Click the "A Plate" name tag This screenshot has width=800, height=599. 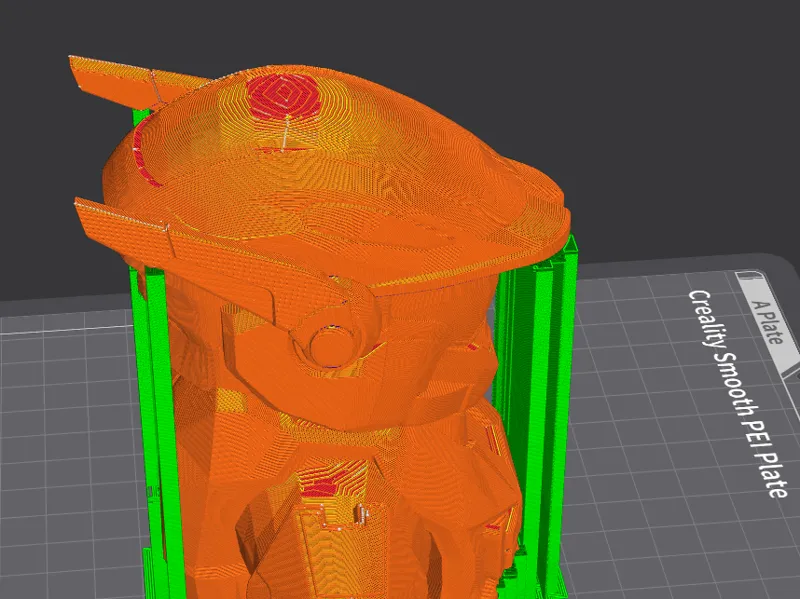pyautogui.click(x=768, y=322)
